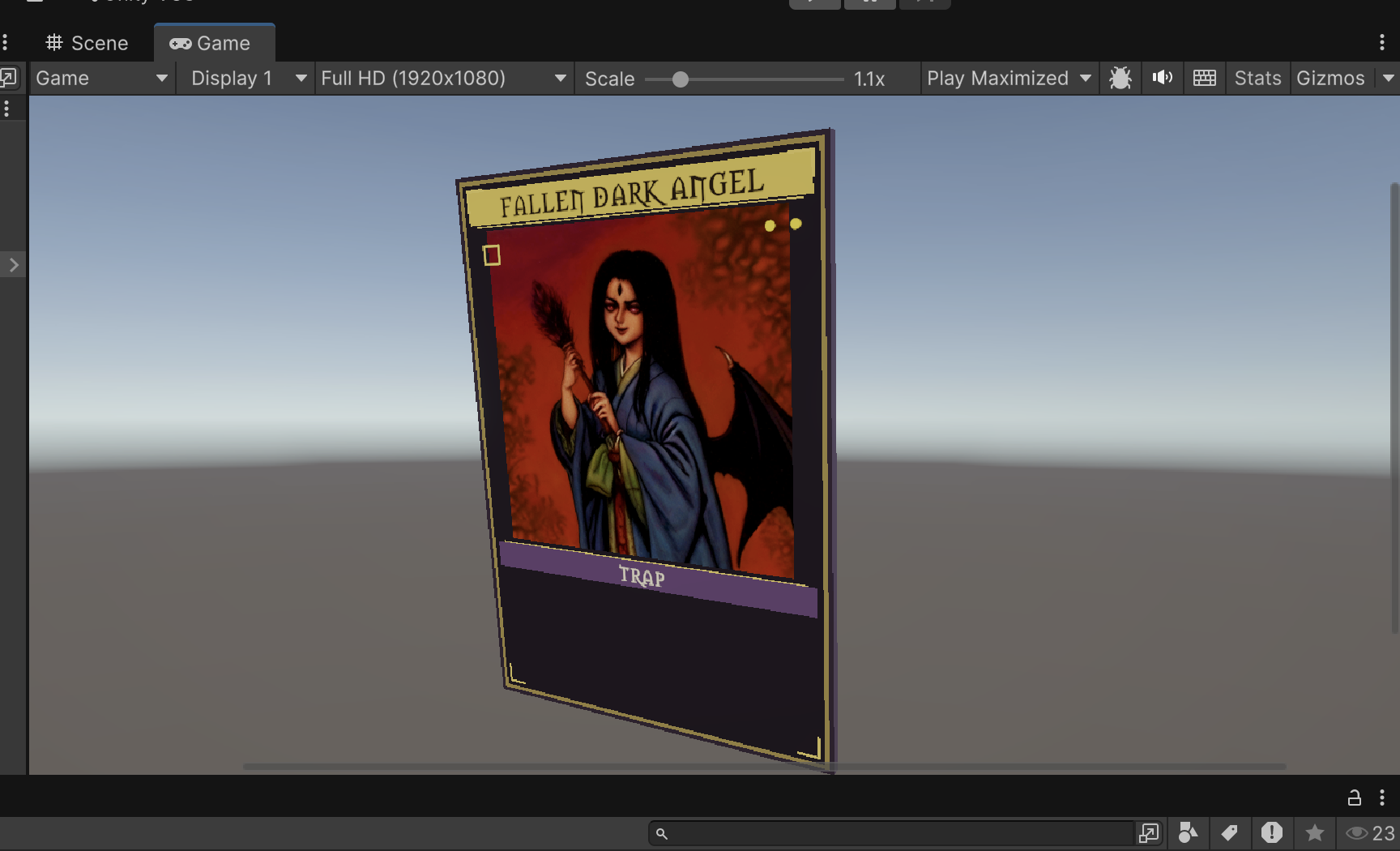The width and height of the screenshot is (1400, 851).
Task: Toggle the Mute Audio speaker icon
Action: pyautogui.click(x=1163, y=79)
